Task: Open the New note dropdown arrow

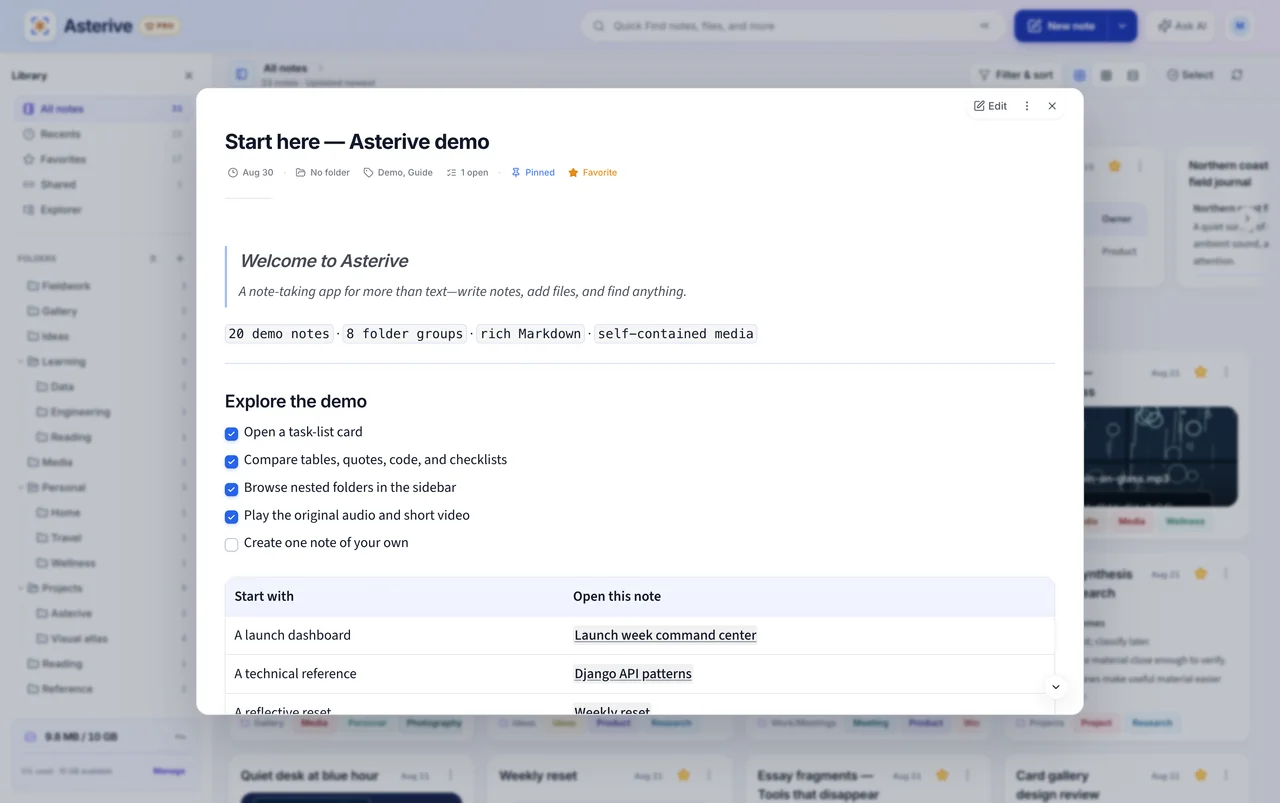Action: 1123,26
